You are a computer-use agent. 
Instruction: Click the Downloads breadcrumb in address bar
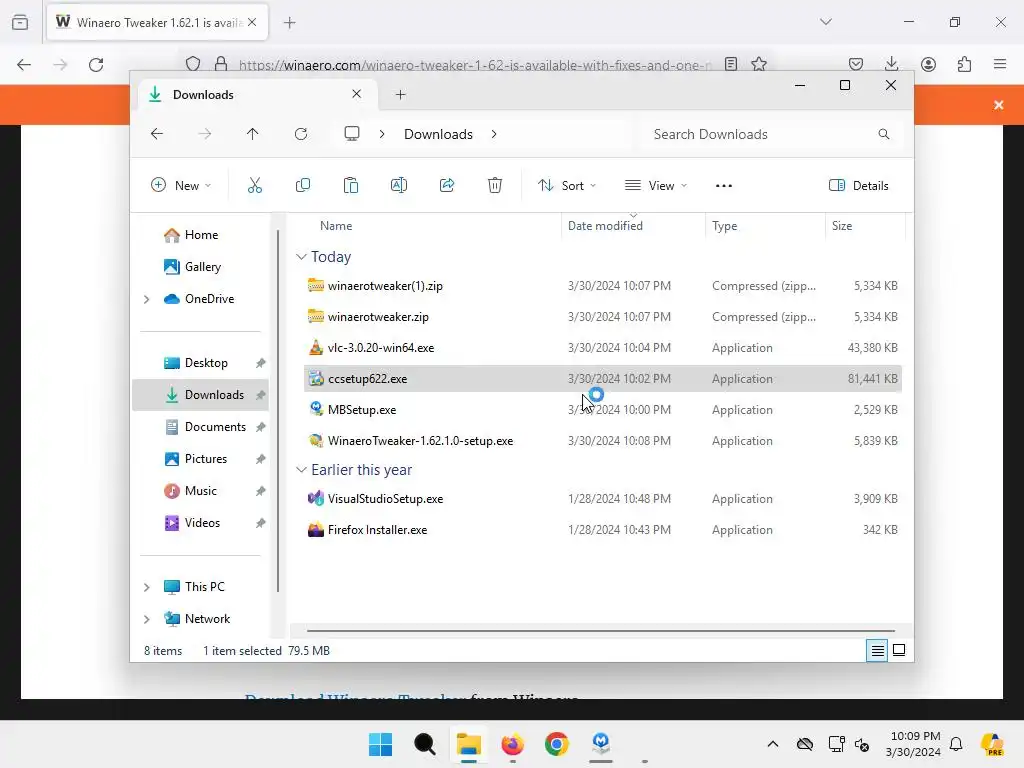438,134
